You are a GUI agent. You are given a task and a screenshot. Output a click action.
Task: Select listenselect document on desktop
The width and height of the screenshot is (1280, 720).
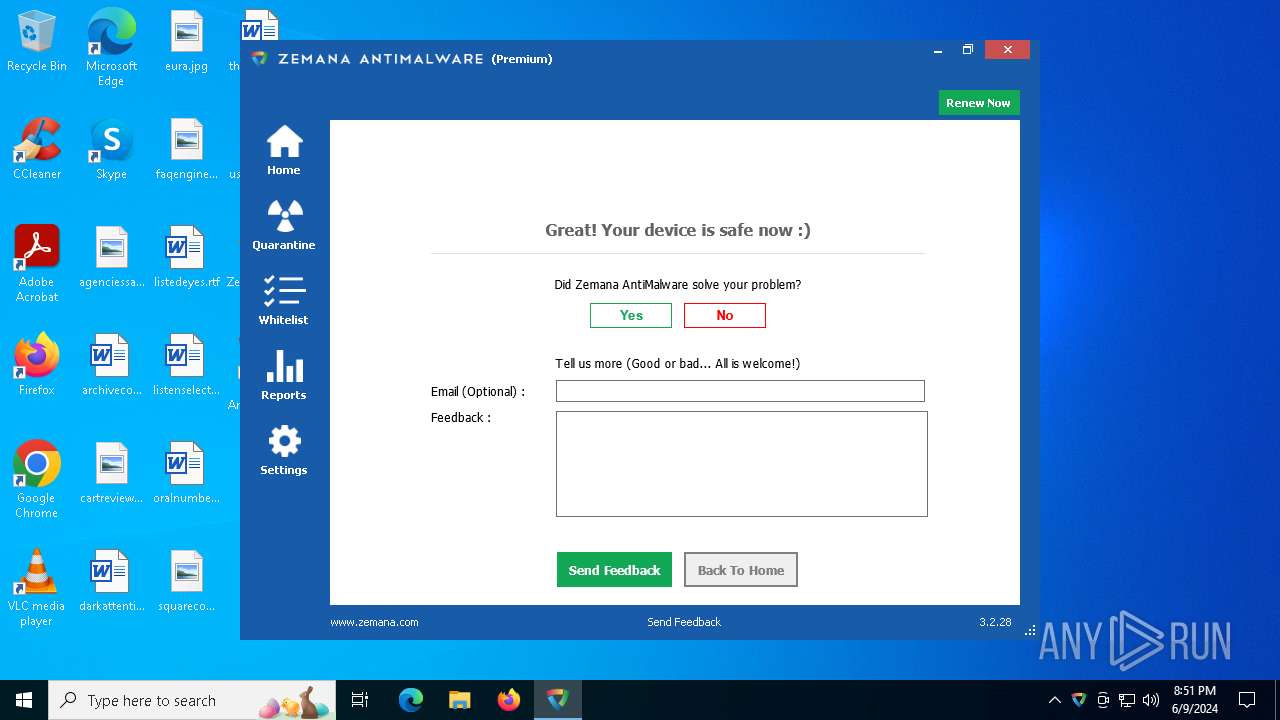(186, 365)
